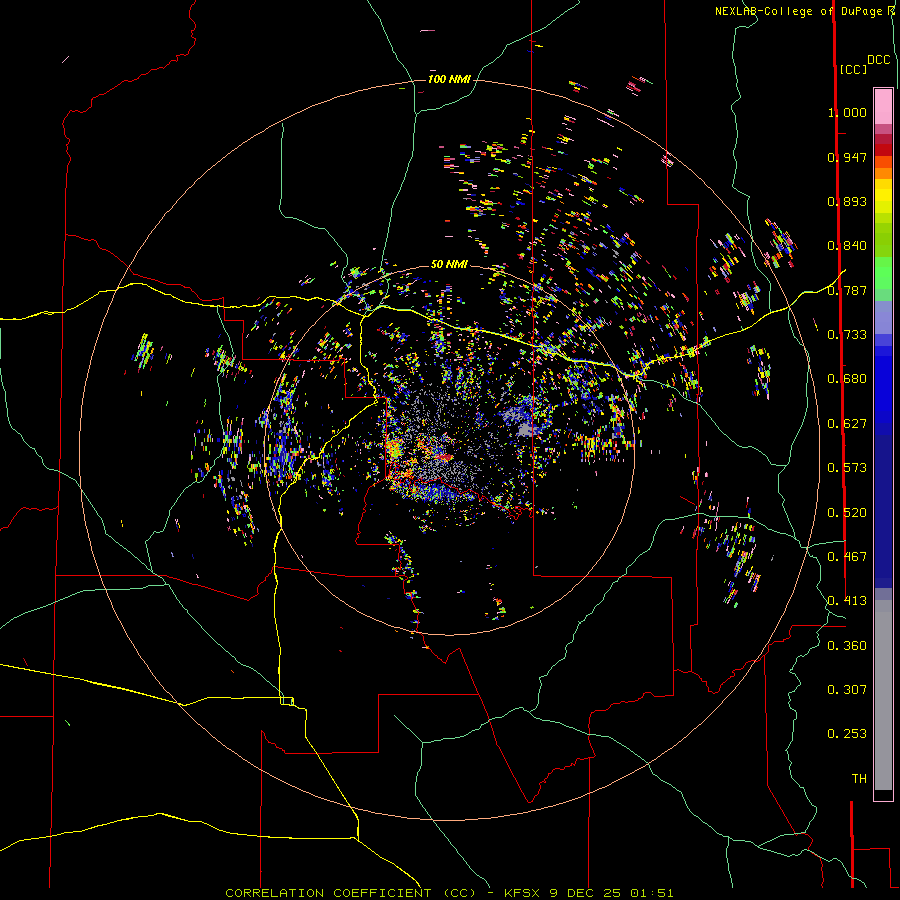900x900 pixels.
Task: Select the 0.467 scale value
Action: coord(847,557)
